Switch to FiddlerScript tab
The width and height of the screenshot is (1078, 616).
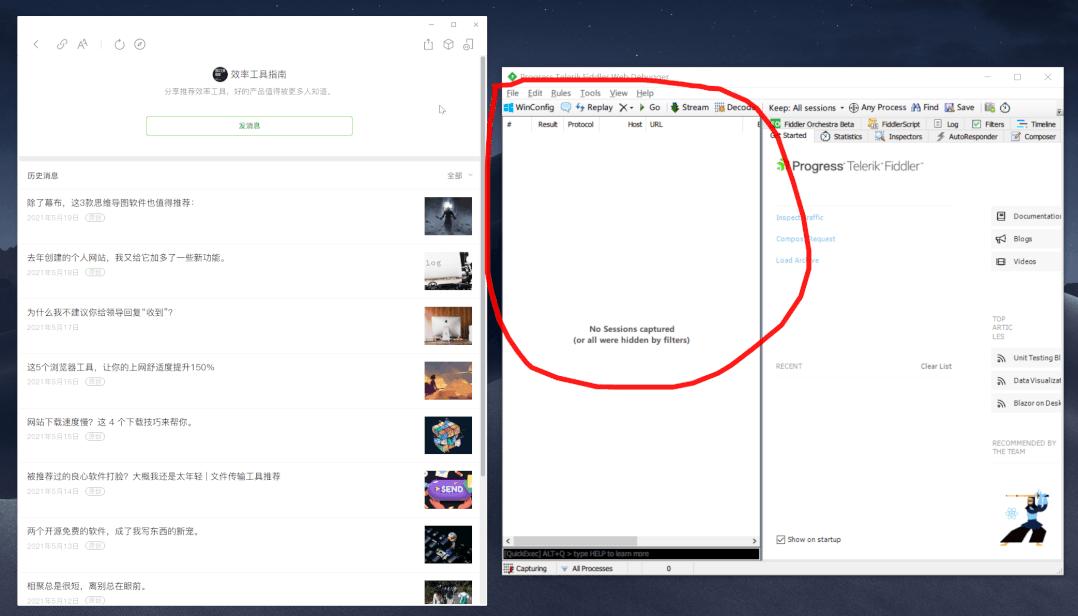click(x=894, y=124)
